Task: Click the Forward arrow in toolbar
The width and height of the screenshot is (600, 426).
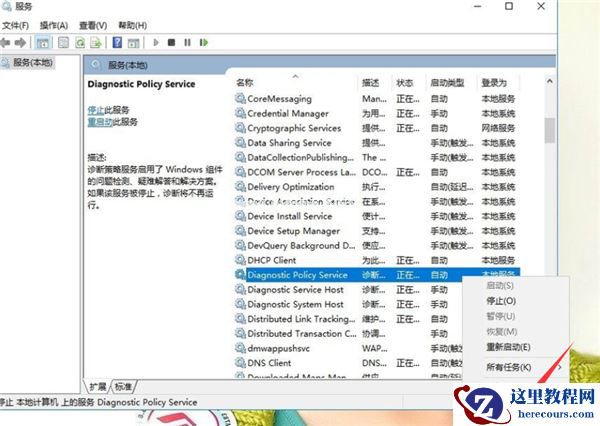Action: pyautogui.click(x=20, y=42)
